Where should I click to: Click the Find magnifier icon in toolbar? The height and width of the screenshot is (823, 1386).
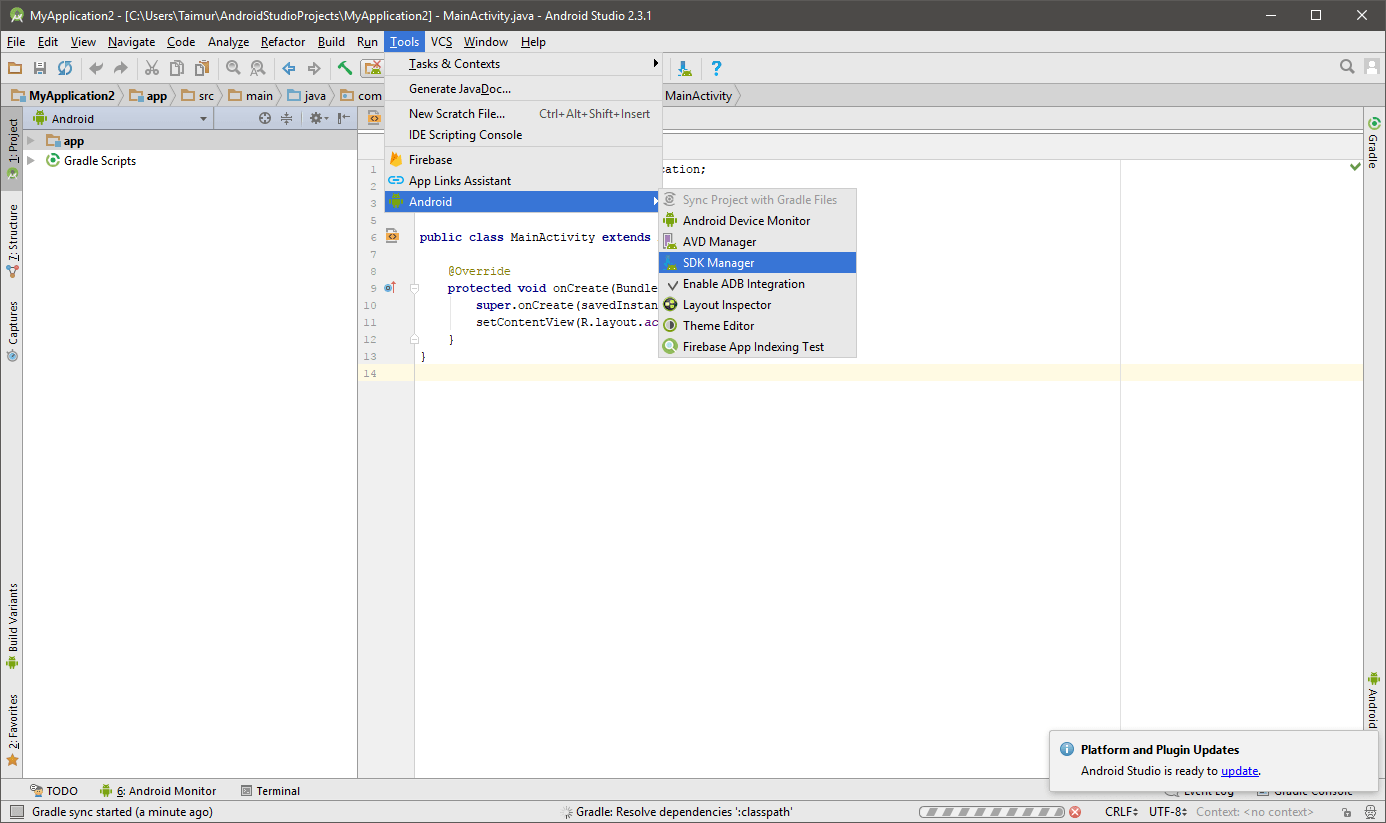click(x=233, y=68)
